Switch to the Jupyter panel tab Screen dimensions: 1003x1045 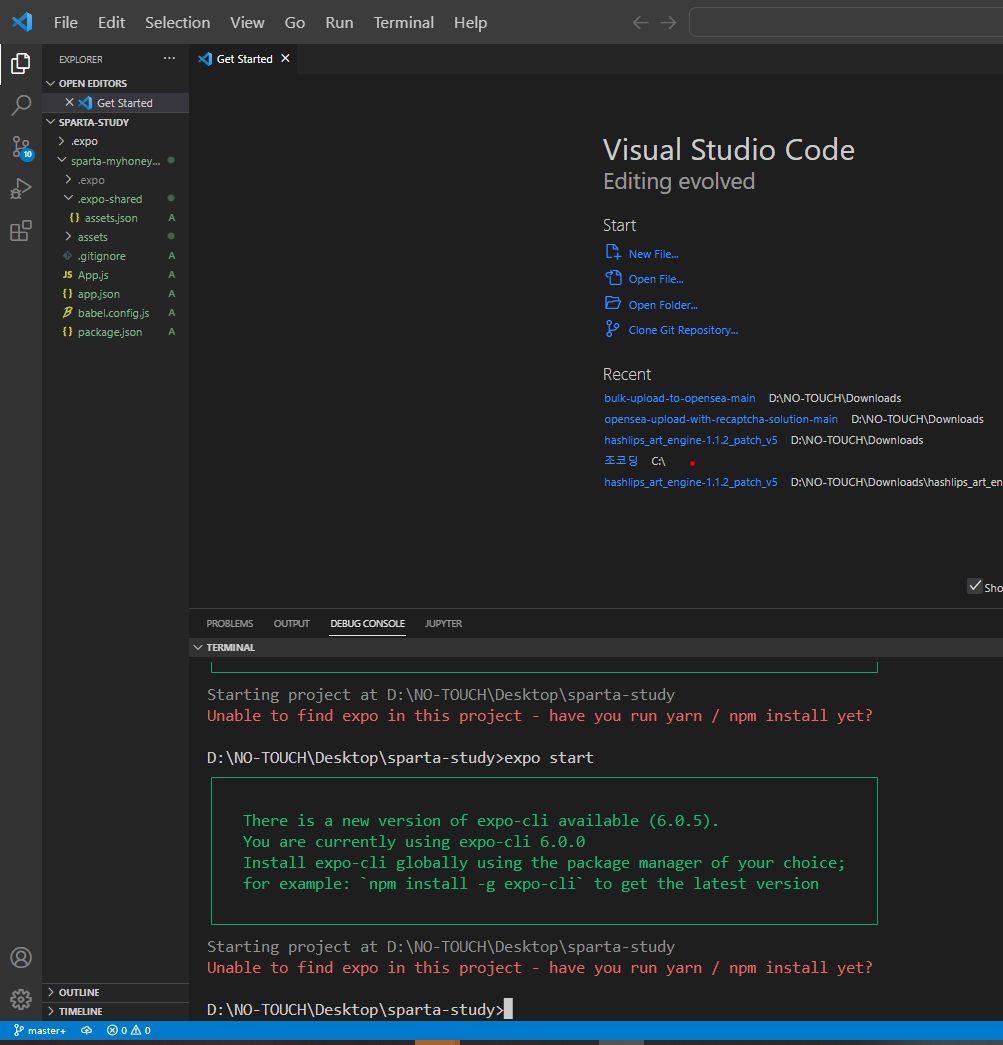coord(443,623)
